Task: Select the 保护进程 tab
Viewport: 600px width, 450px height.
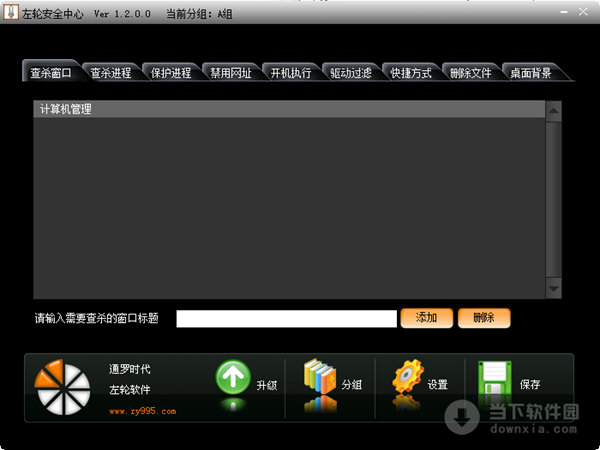Action: [171, 72]
